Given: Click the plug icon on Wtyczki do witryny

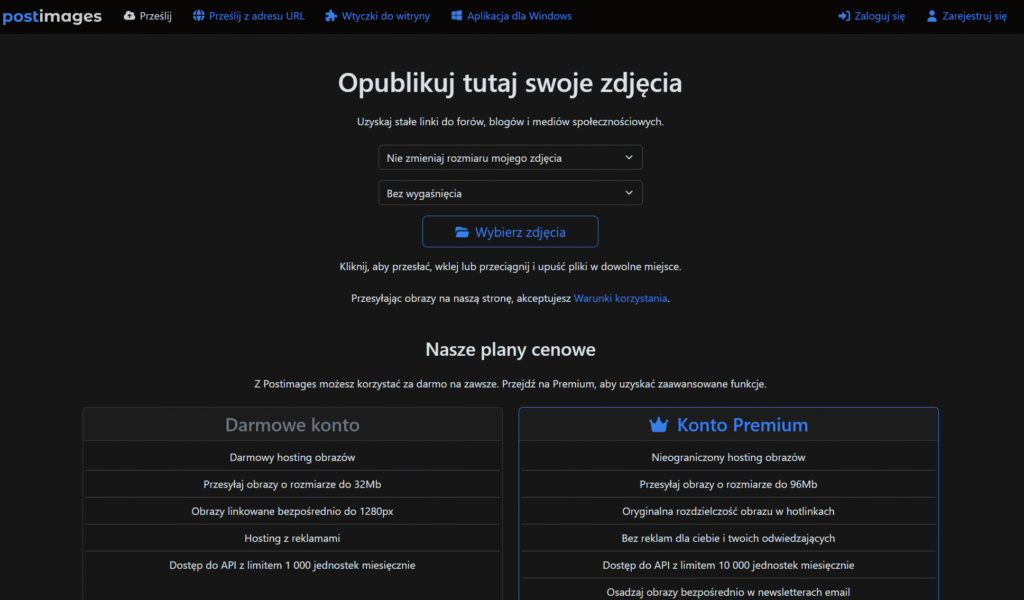Looking at the screenshot, I should pos(329,15).
